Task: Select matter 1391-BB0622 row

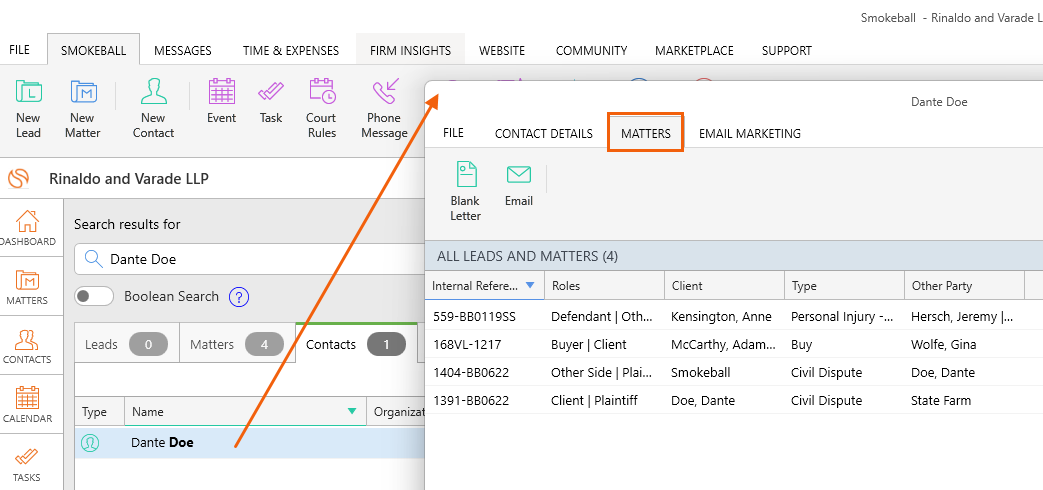Action: [734, 400]
